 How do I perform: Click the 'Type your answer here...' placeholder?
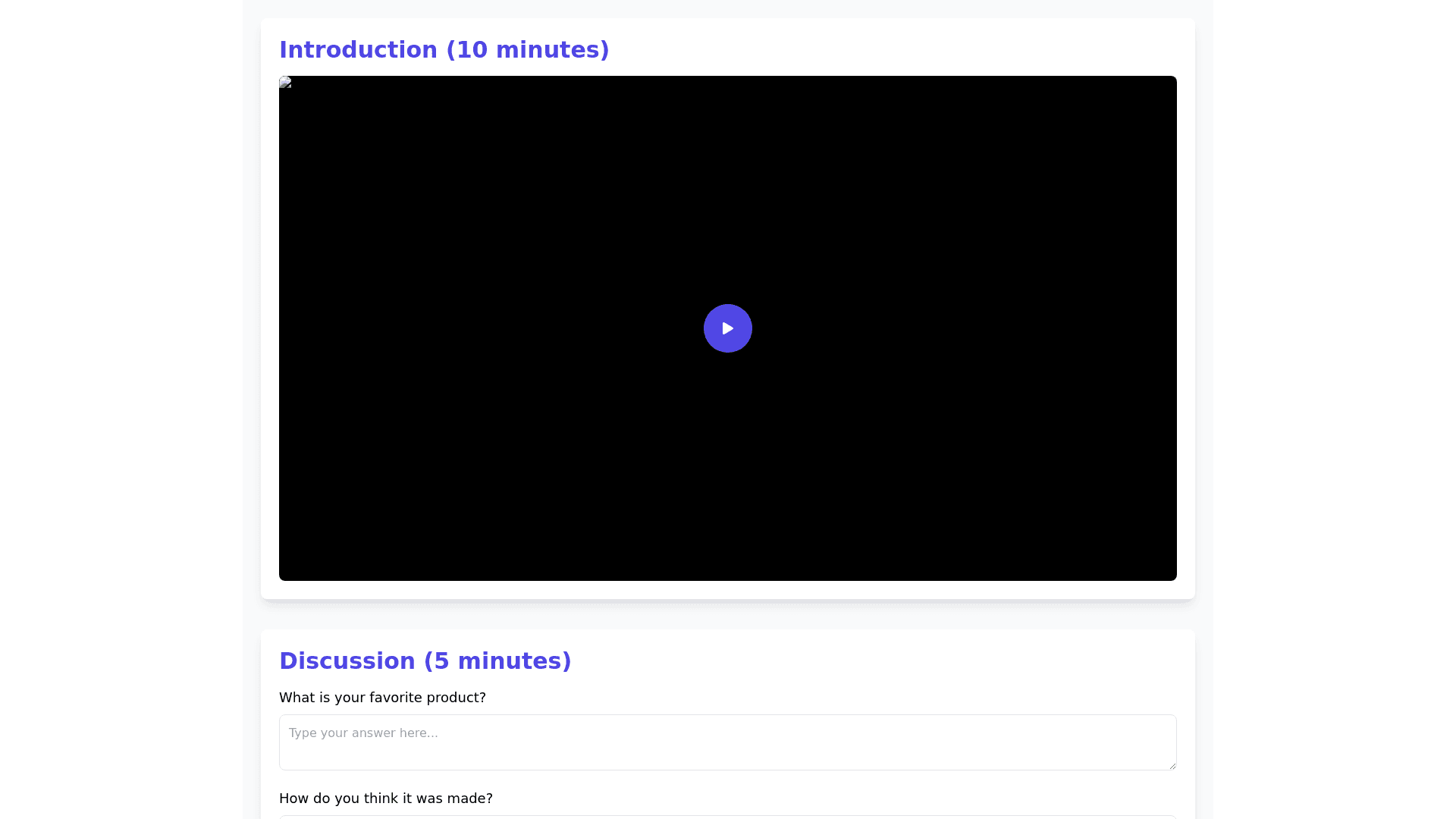363,733
